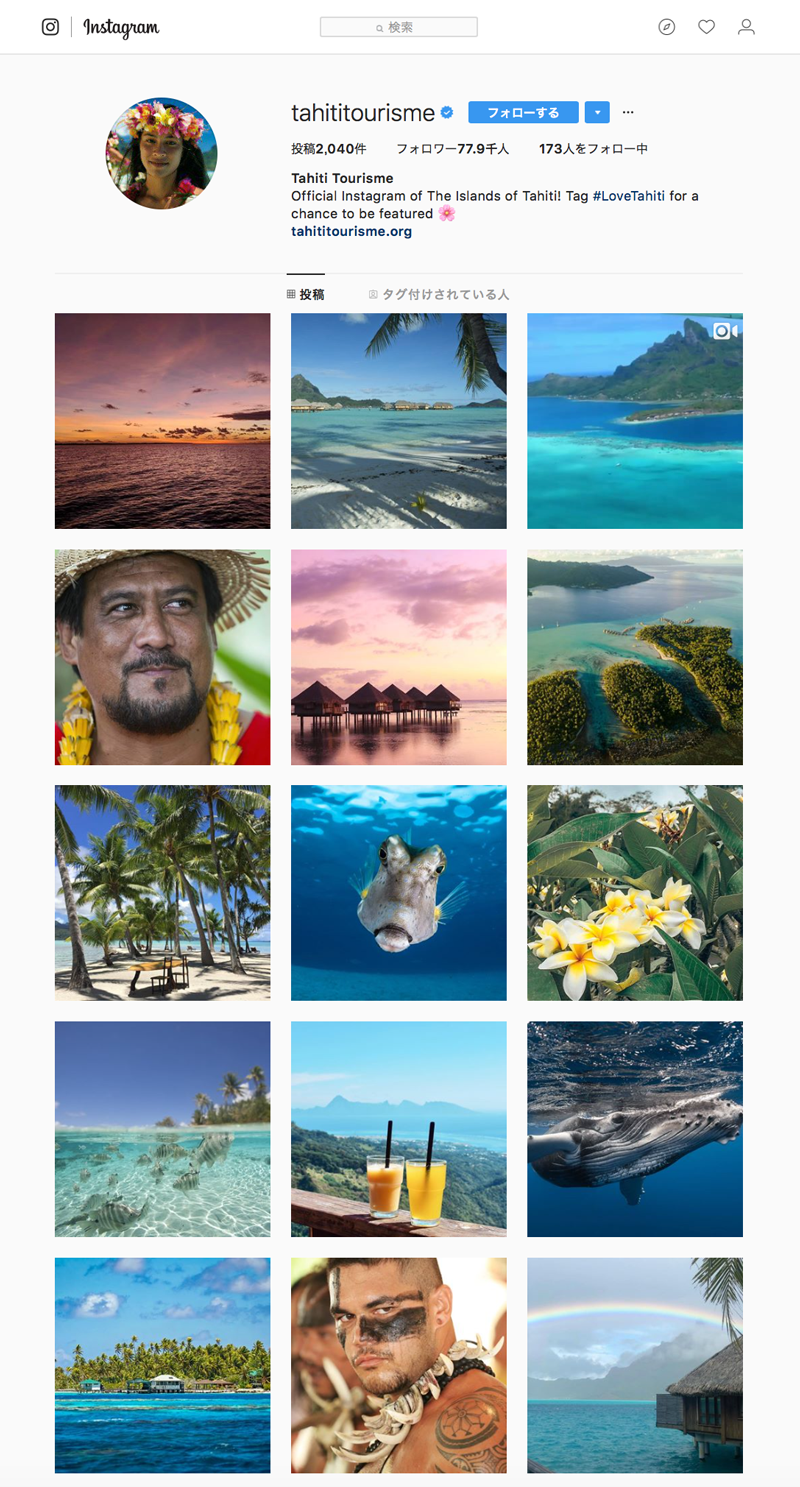Screen dimensions: 800x1487
Task: Open the sunset over ocean post thumbnail
Action: click(x=162, y=421)
